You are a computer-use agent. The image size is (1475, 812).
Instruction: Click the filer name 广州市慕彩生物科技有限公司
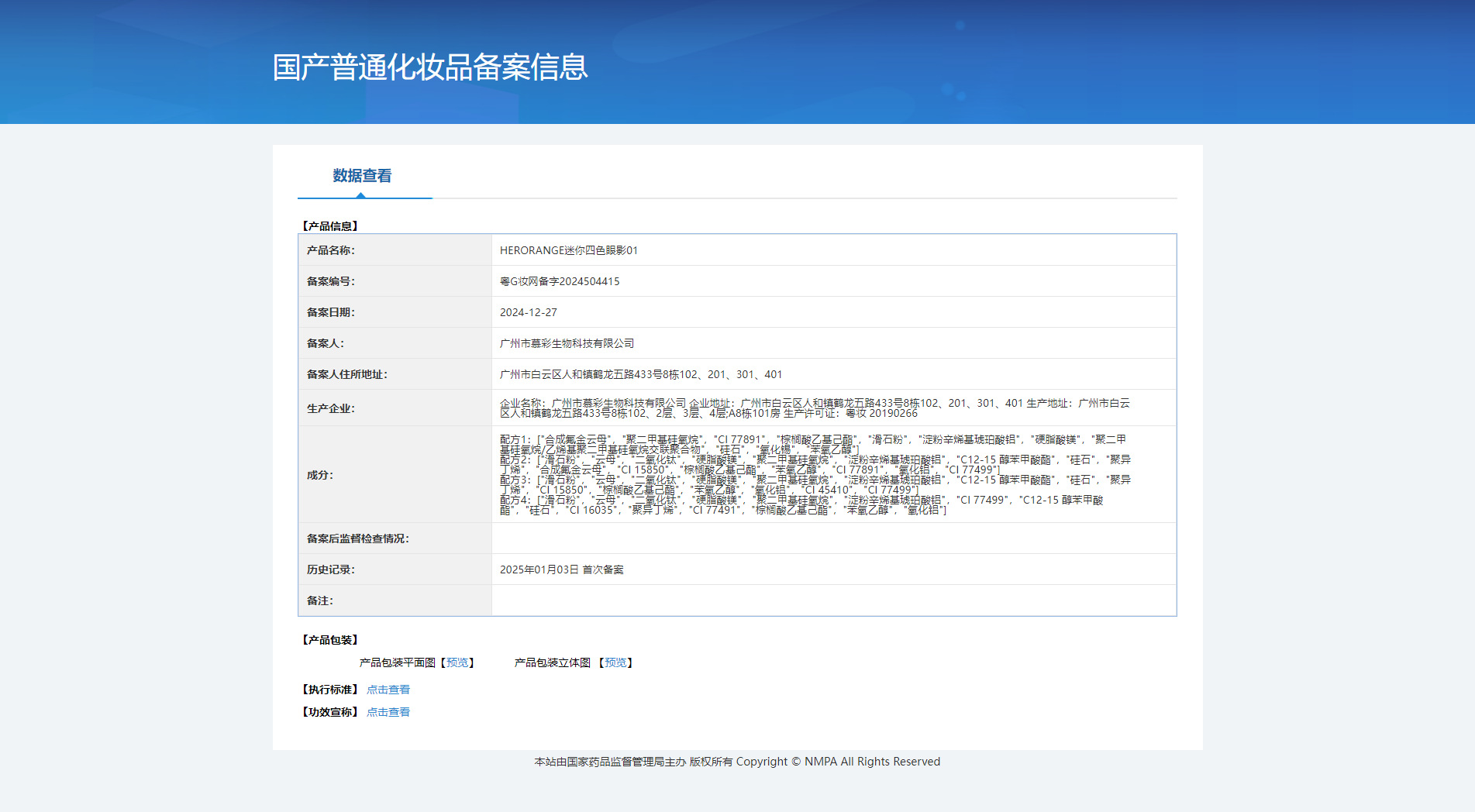click(567, 343)
